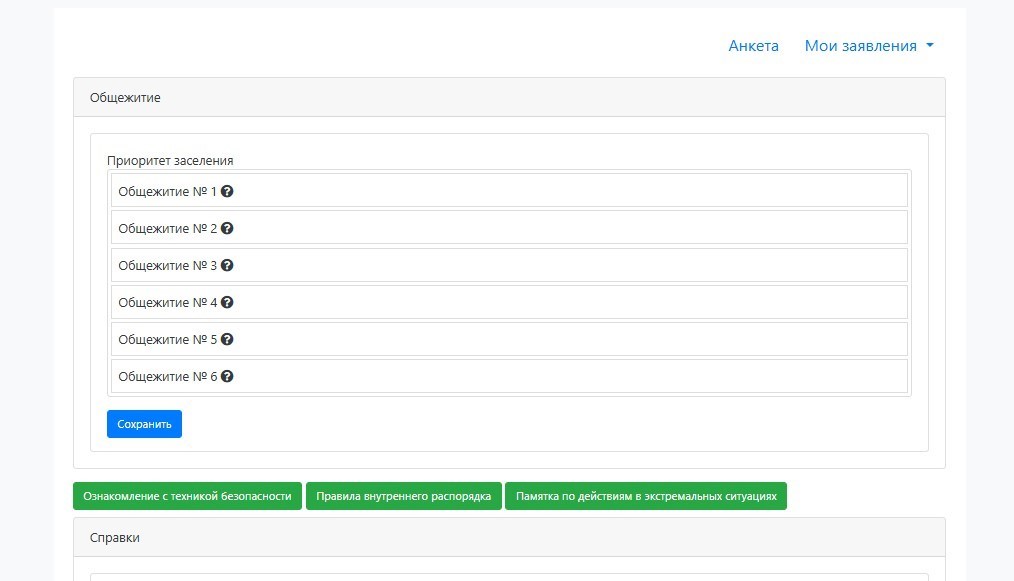The image size is (1014, 581).
Task: Select the Общежитие № 2 priority row
Action: click(x=510, y=227)
